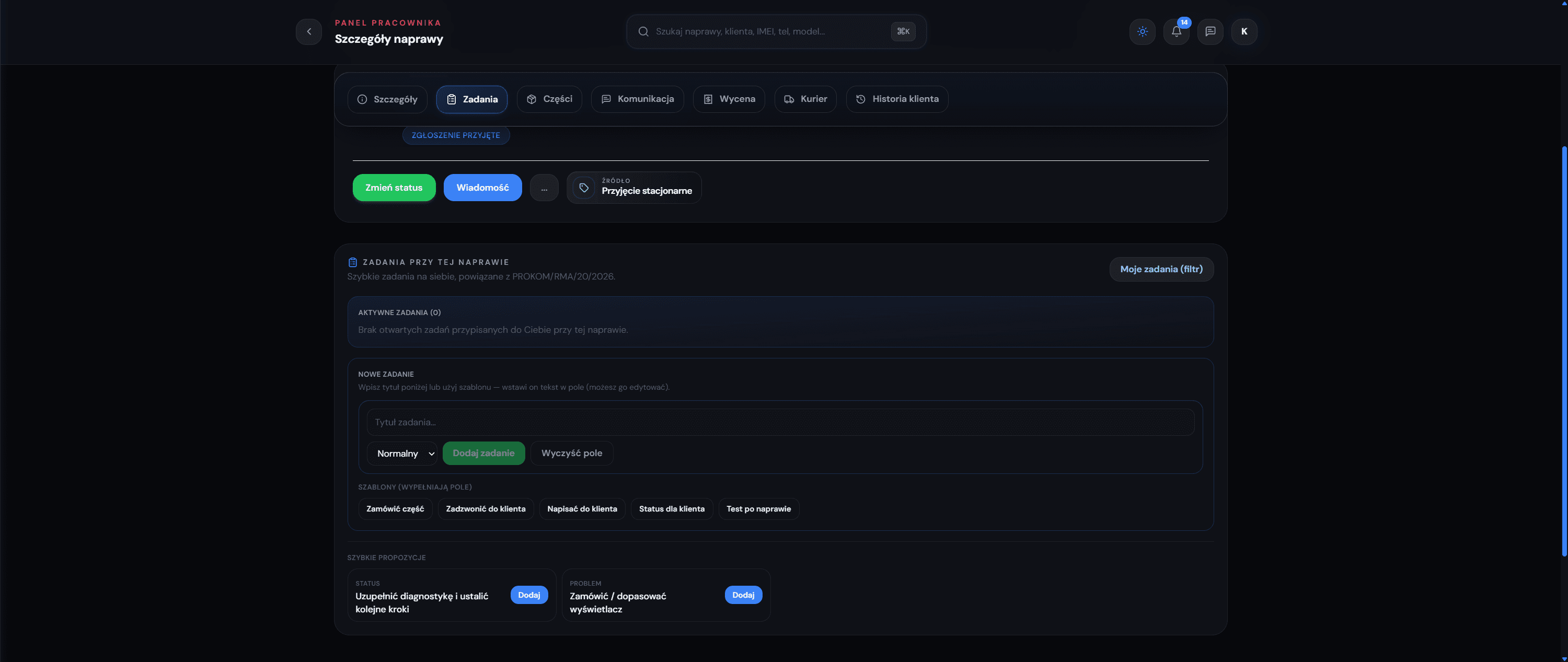Screen dimensions: 1568x662
Task: Apply the Zamówić część template
Action: click(x=395, y=509)
